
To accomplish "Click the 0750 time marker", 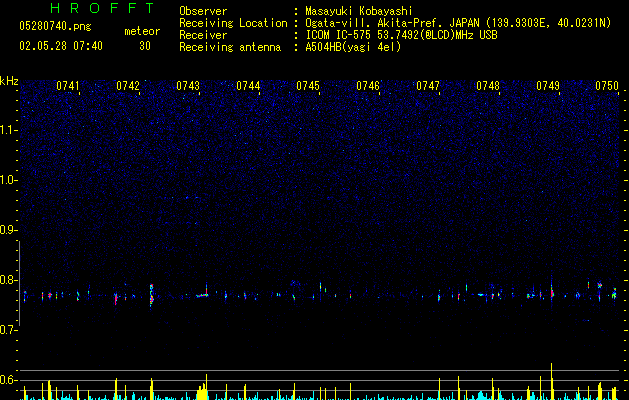I will 607,86.
